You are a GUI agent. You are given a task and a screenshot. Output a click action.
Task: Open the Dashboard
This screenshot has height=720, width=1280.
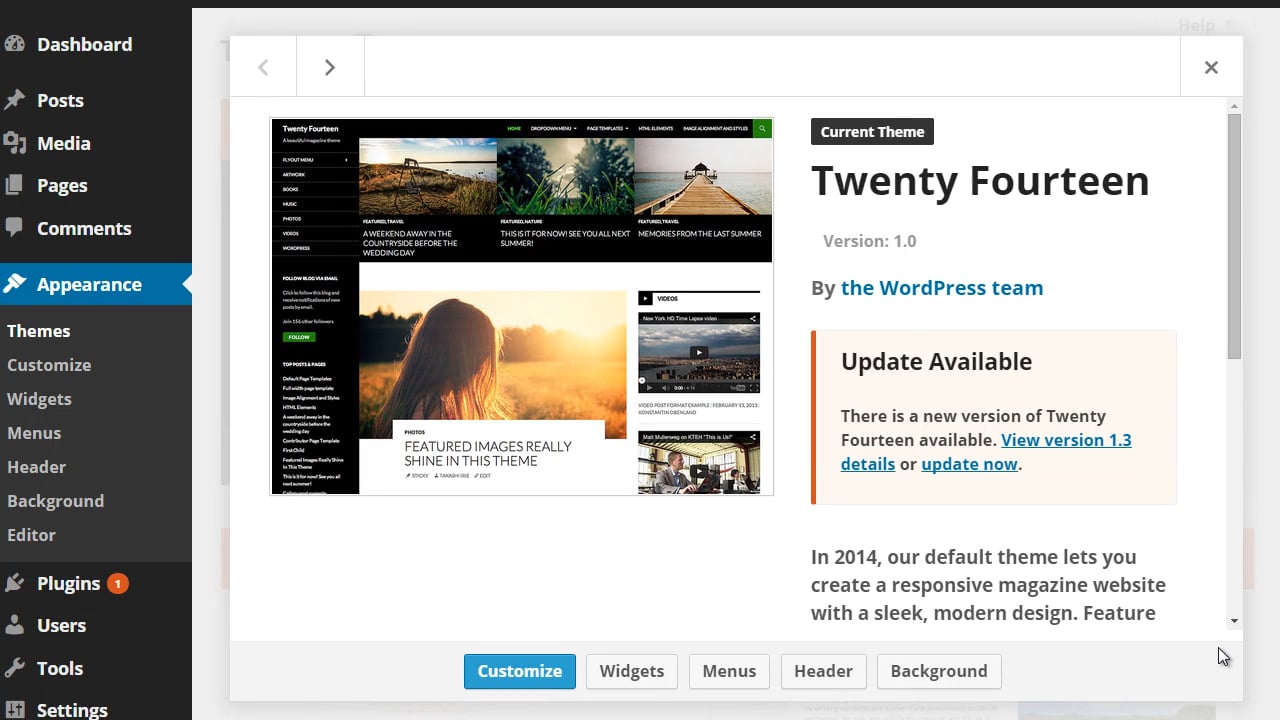click(x=14, y=44)
